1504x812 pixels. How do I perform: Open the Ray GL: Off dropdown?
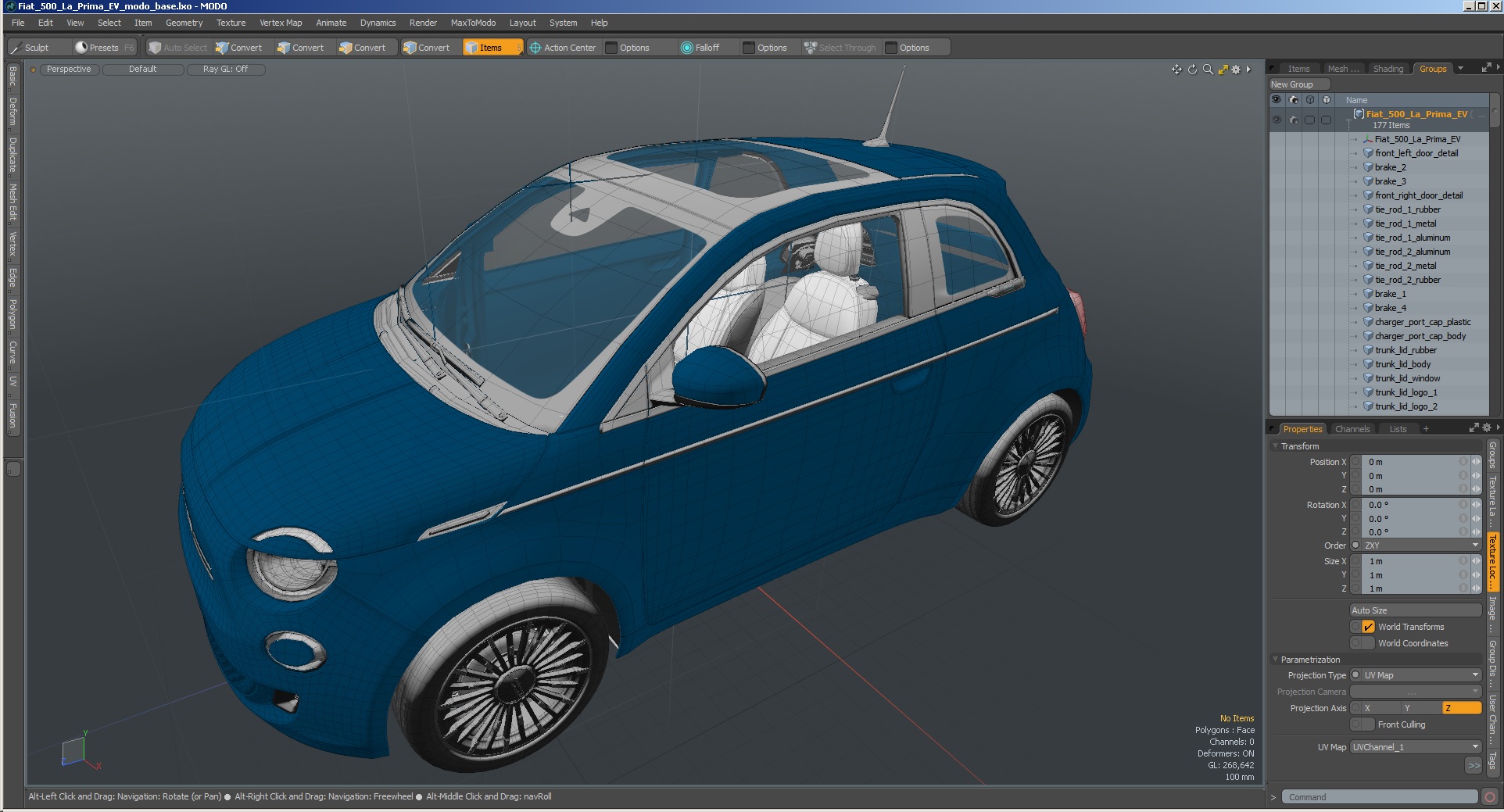coord(226,70)
